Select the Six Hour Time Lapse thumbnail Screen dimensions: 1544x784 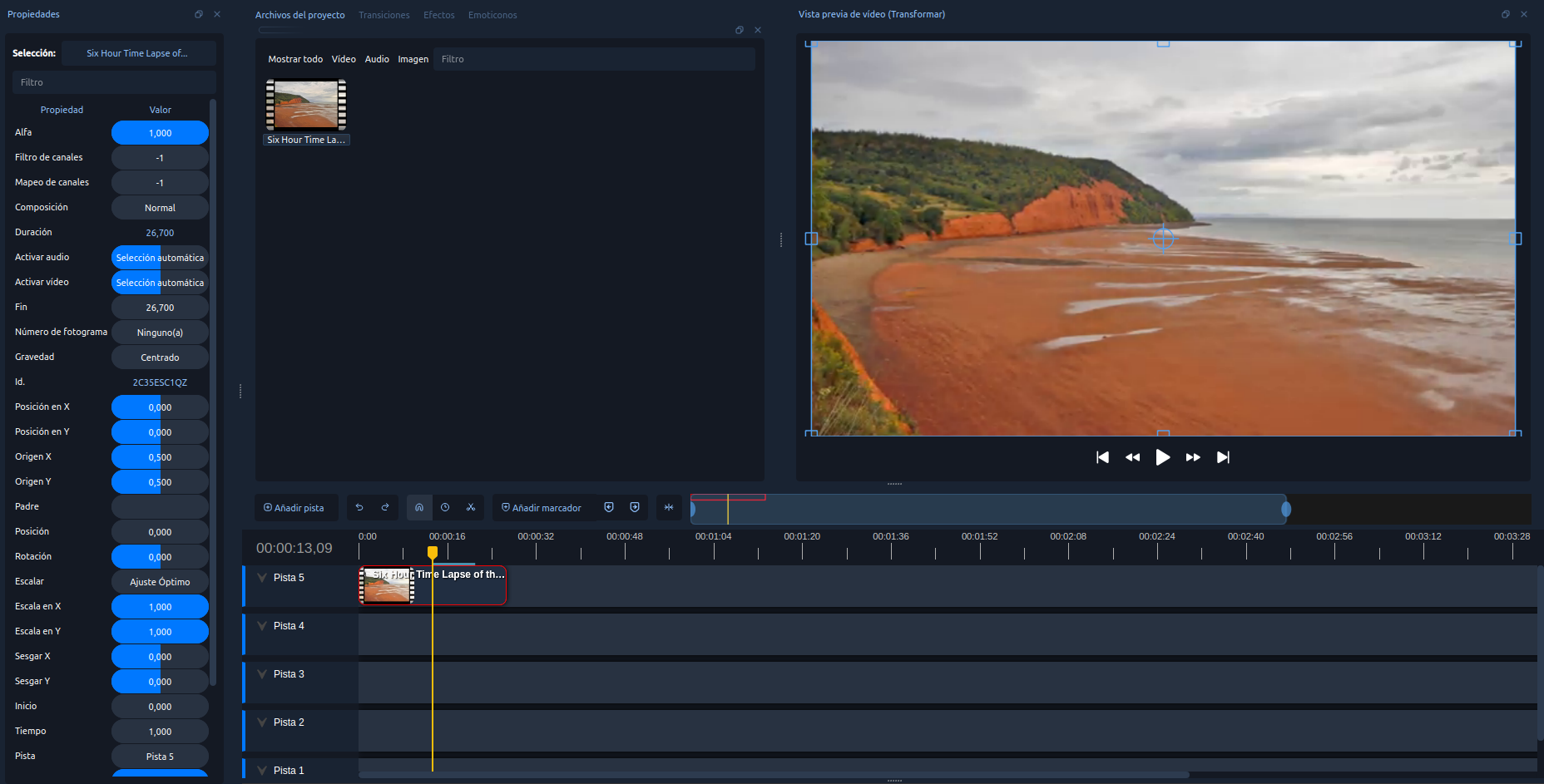tap(306, 105)
